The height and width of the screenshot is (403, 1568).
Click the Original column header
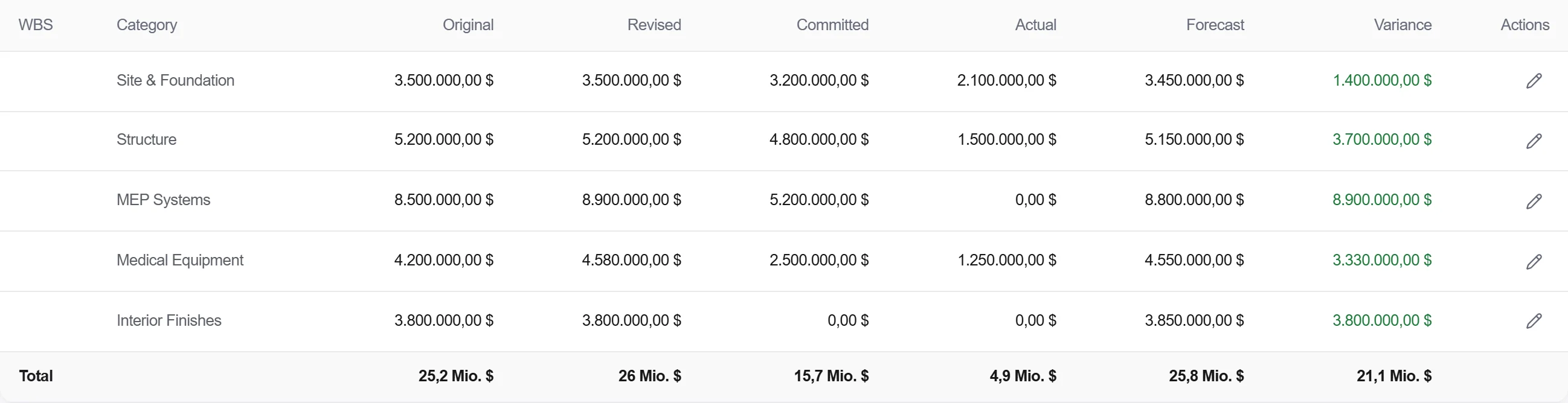pos(468,25)
